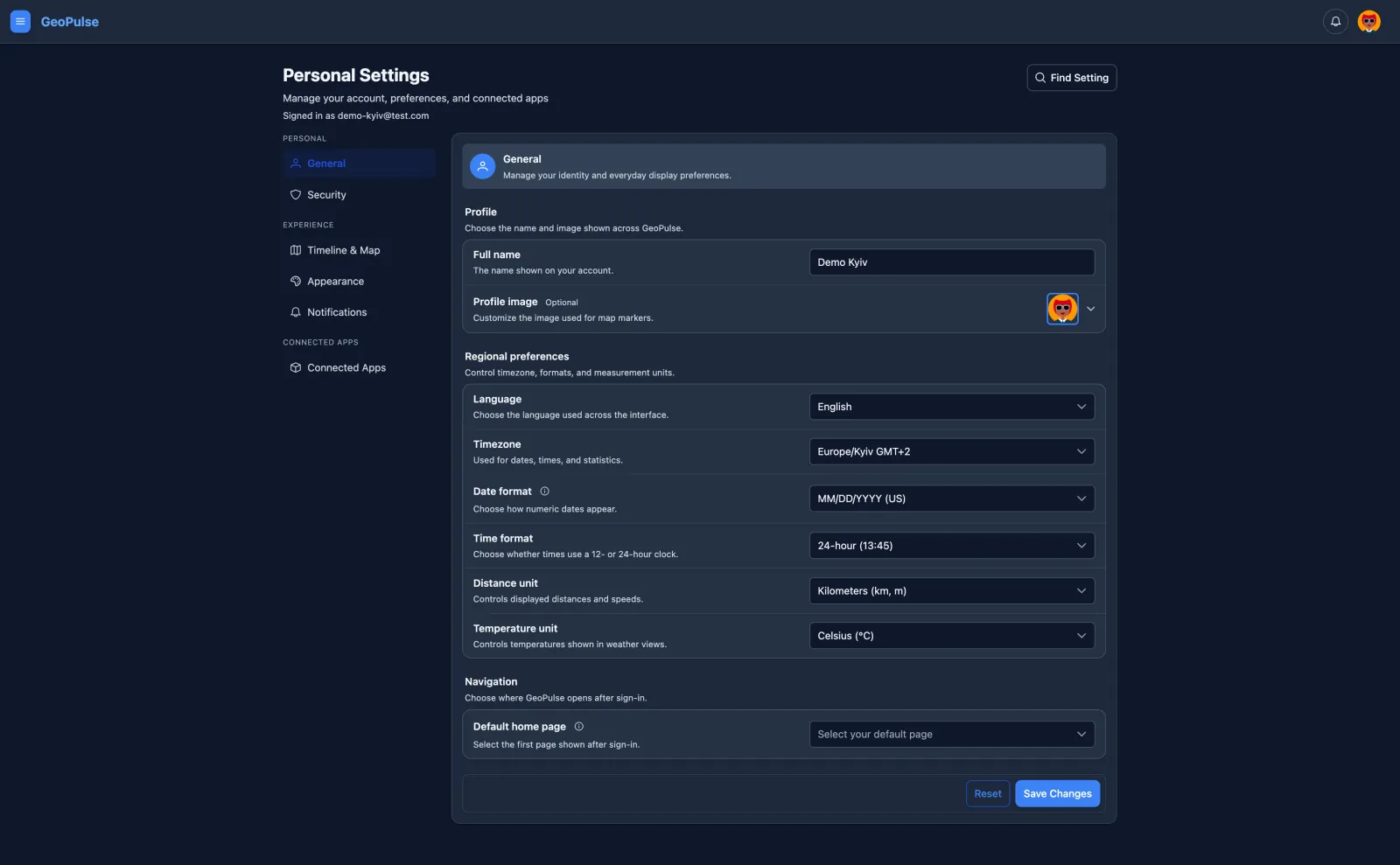Click the Profile section title
This screenshot has height=865, width=1400.
(x=480, y=213)
